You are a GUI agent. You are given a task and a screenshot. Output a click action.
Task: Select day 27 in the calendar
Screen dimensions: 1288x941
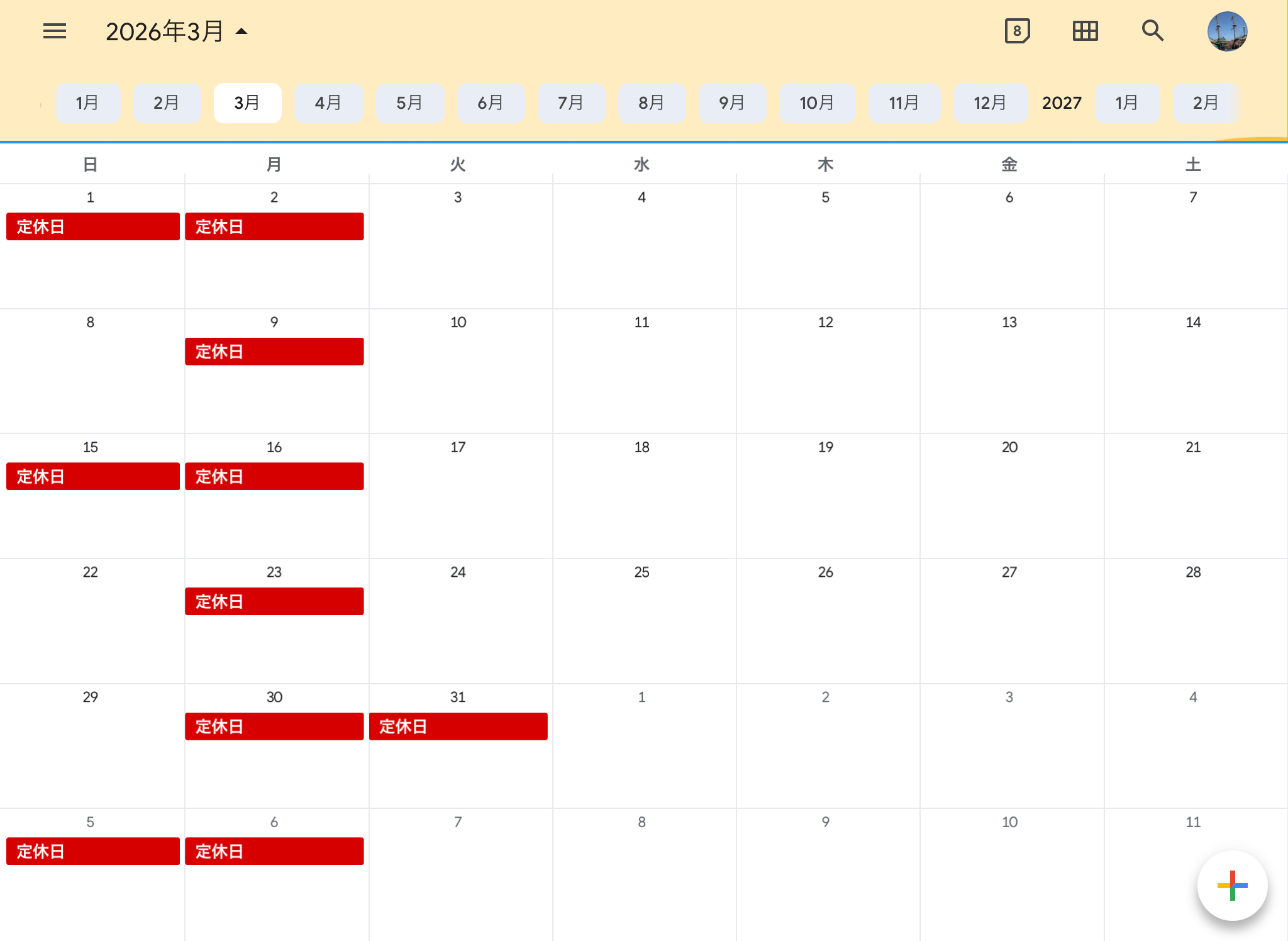(1009, 572)
